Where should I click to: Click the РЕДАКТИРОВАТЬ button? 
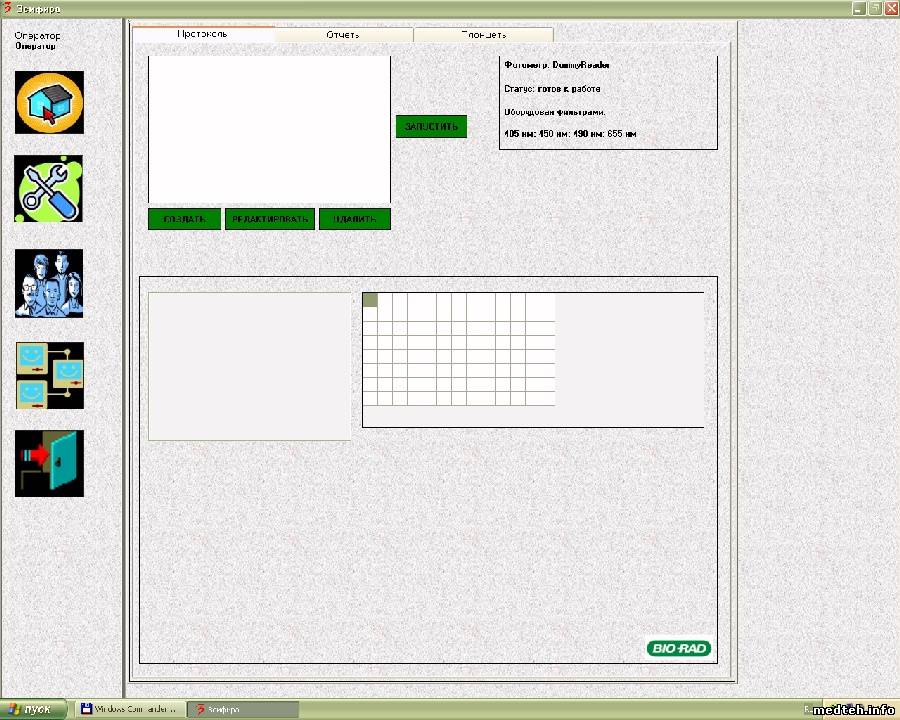click(x=270, y=219)
